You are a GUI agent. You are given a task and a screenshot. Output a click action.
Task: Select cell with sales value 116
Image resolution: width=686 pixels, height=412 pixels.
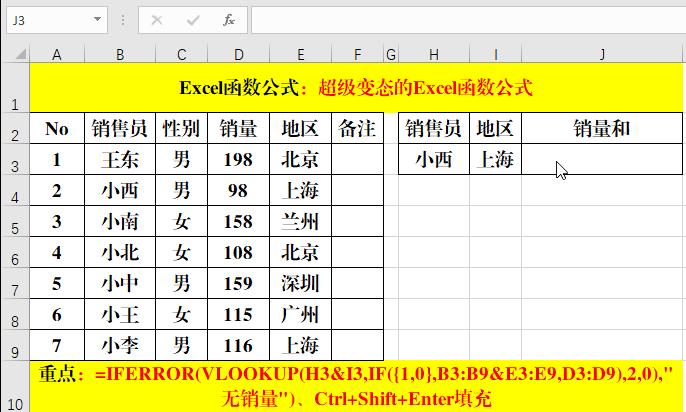pos(238,346)
